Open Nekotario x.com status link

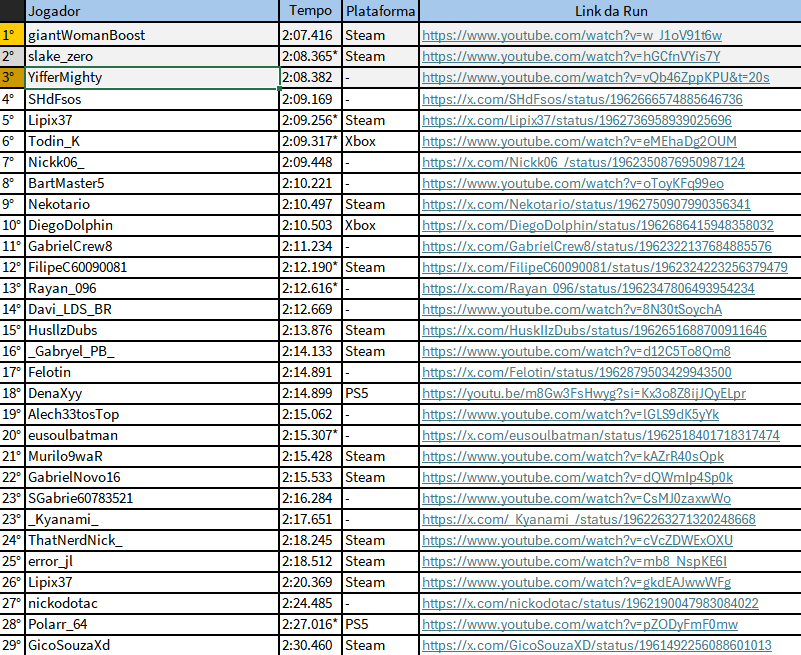coord(586,204)
